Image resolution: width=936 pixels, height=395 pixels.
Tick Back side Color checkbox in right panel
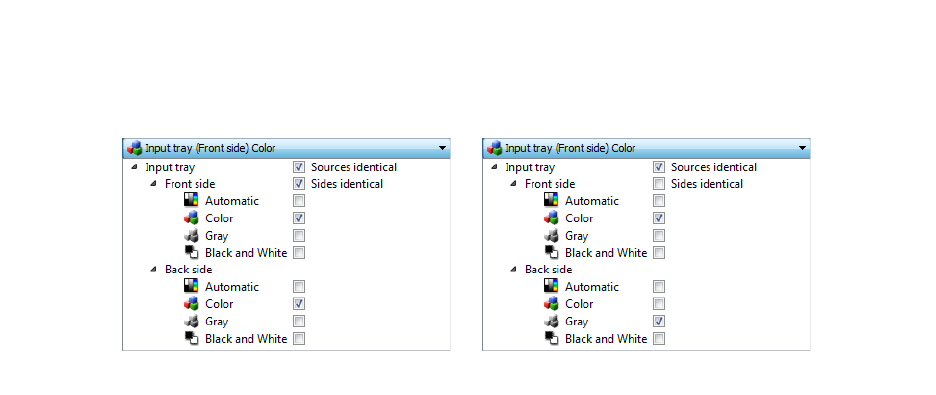tap(659, 304)
